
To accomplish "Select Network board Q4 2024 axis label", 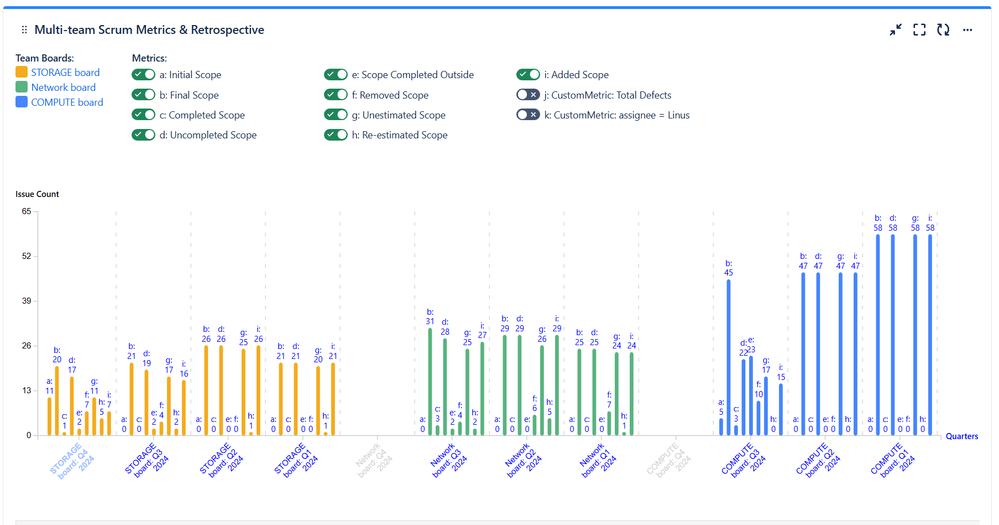I will [x=373, y=460].
